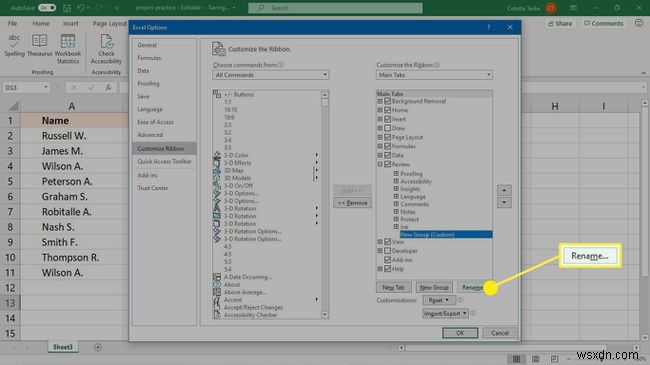Click the commands list scrollbar down arrow
Viewport: 650px width, 365px height.
coord(325,315)
